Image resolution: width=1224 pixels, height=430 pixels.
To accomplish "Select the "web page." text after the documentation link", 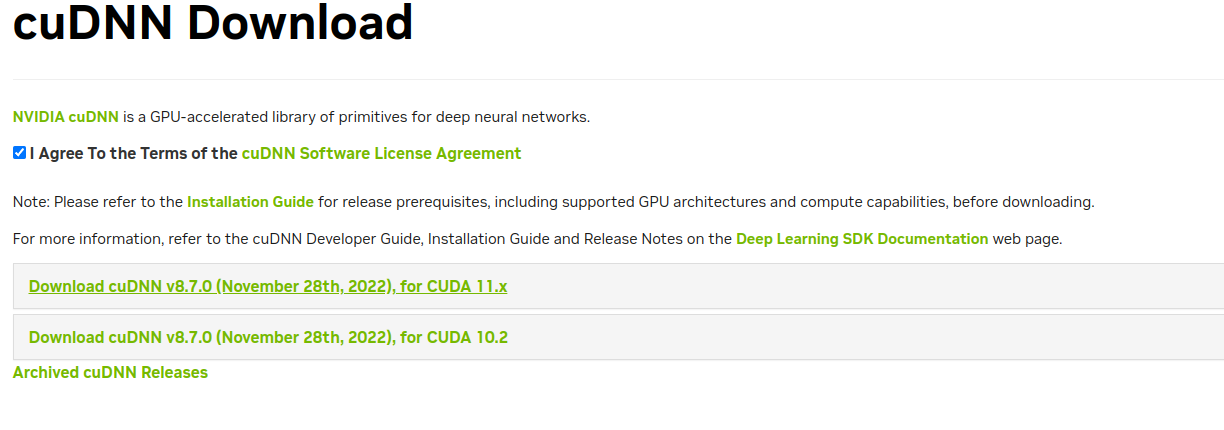I will pyautogui.click(x=1027, y=239).
